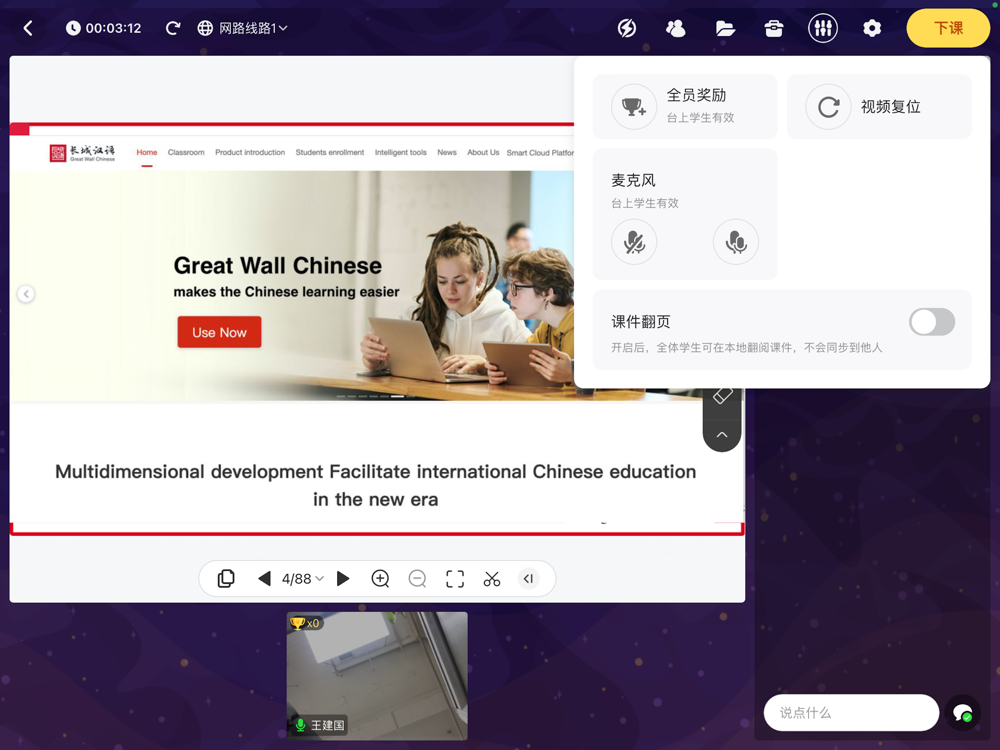
Task: Open the network line 网路线路1 dropdown
Action: click(x=243, y=28)
